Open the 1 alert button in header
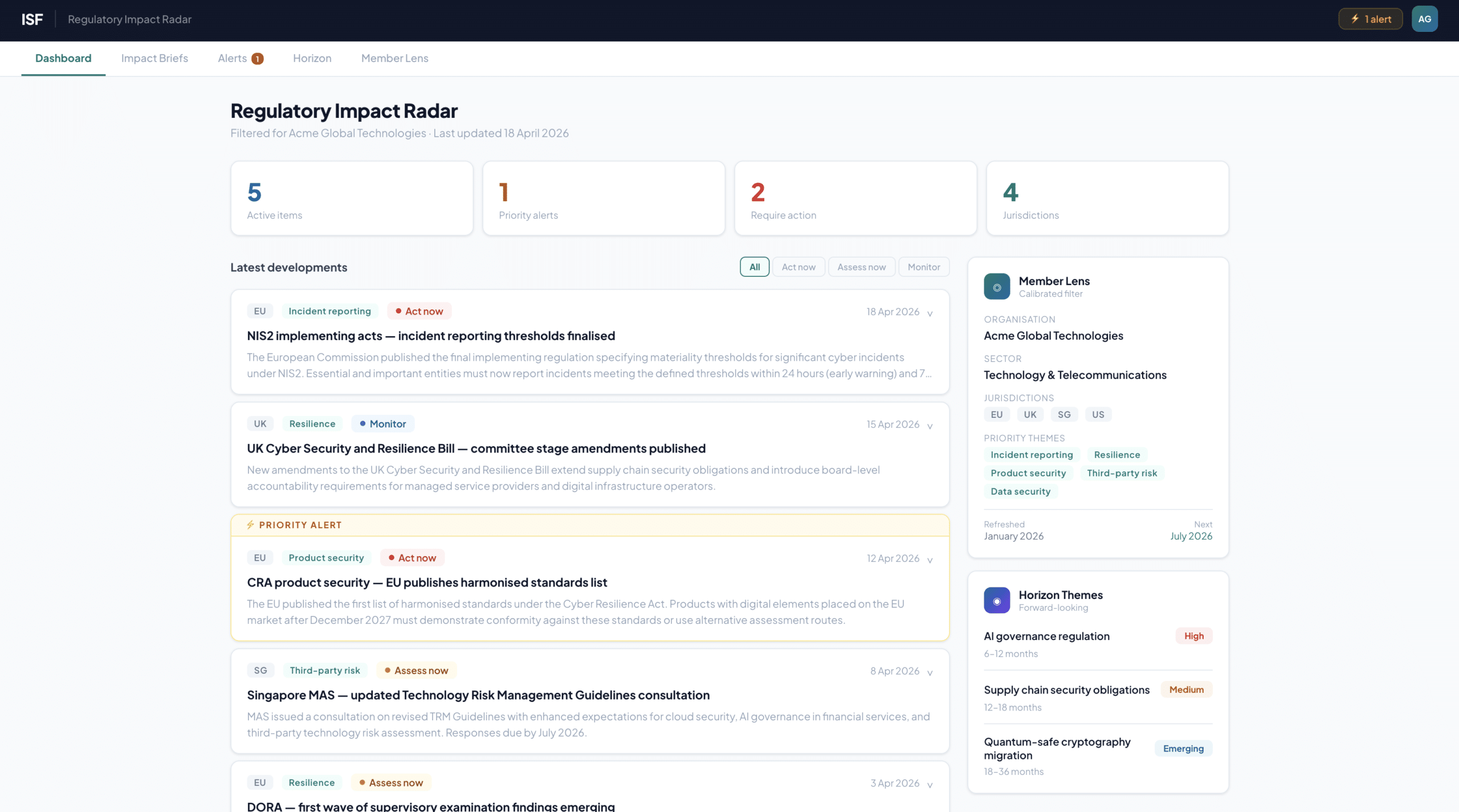The width and height of the screenshot is (1459, 812). click(1371, 19)
